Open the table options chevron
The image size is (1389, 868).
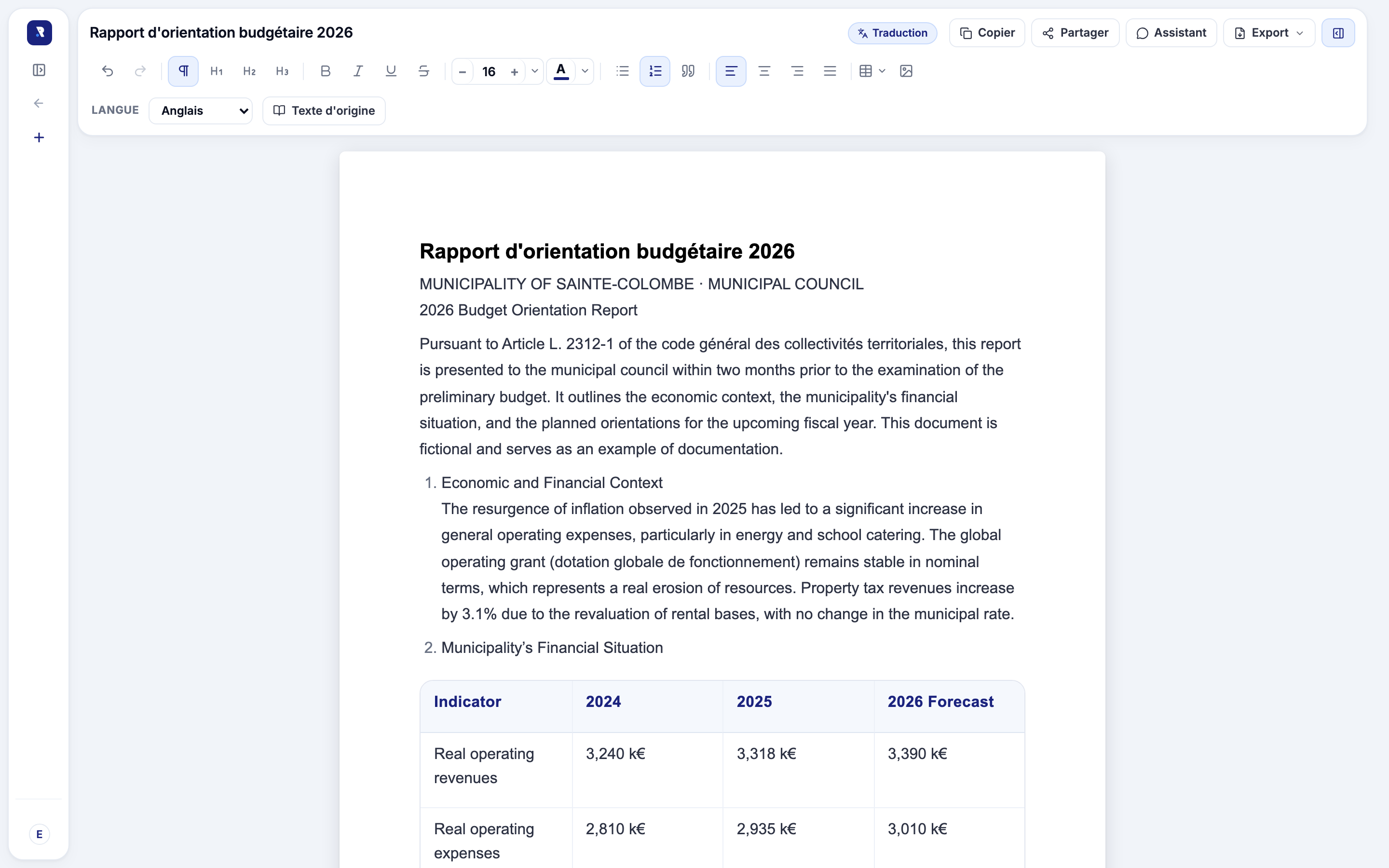[x=882, y=71]
